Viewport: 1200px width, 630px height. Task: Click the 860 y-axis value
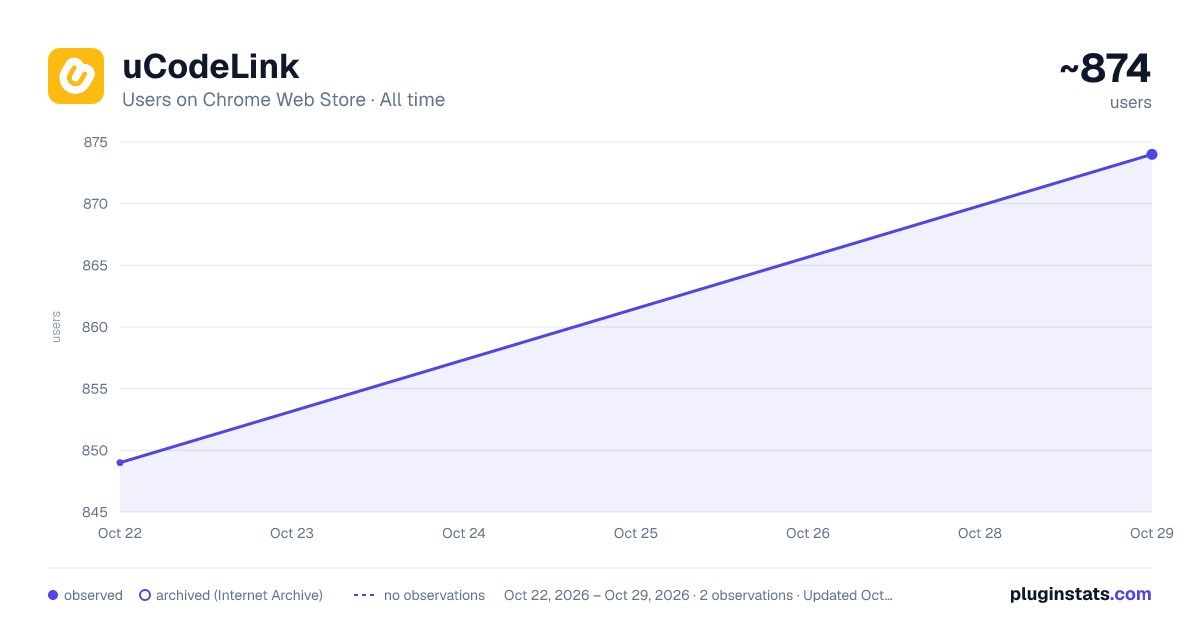point(95,327)
